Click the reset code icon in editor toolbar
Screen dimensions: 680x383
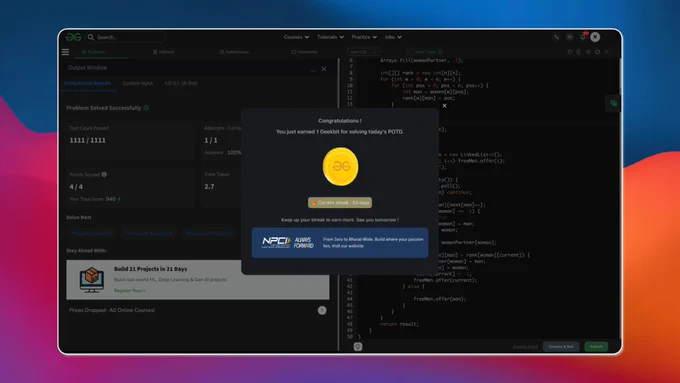click(x=598, y=52)
